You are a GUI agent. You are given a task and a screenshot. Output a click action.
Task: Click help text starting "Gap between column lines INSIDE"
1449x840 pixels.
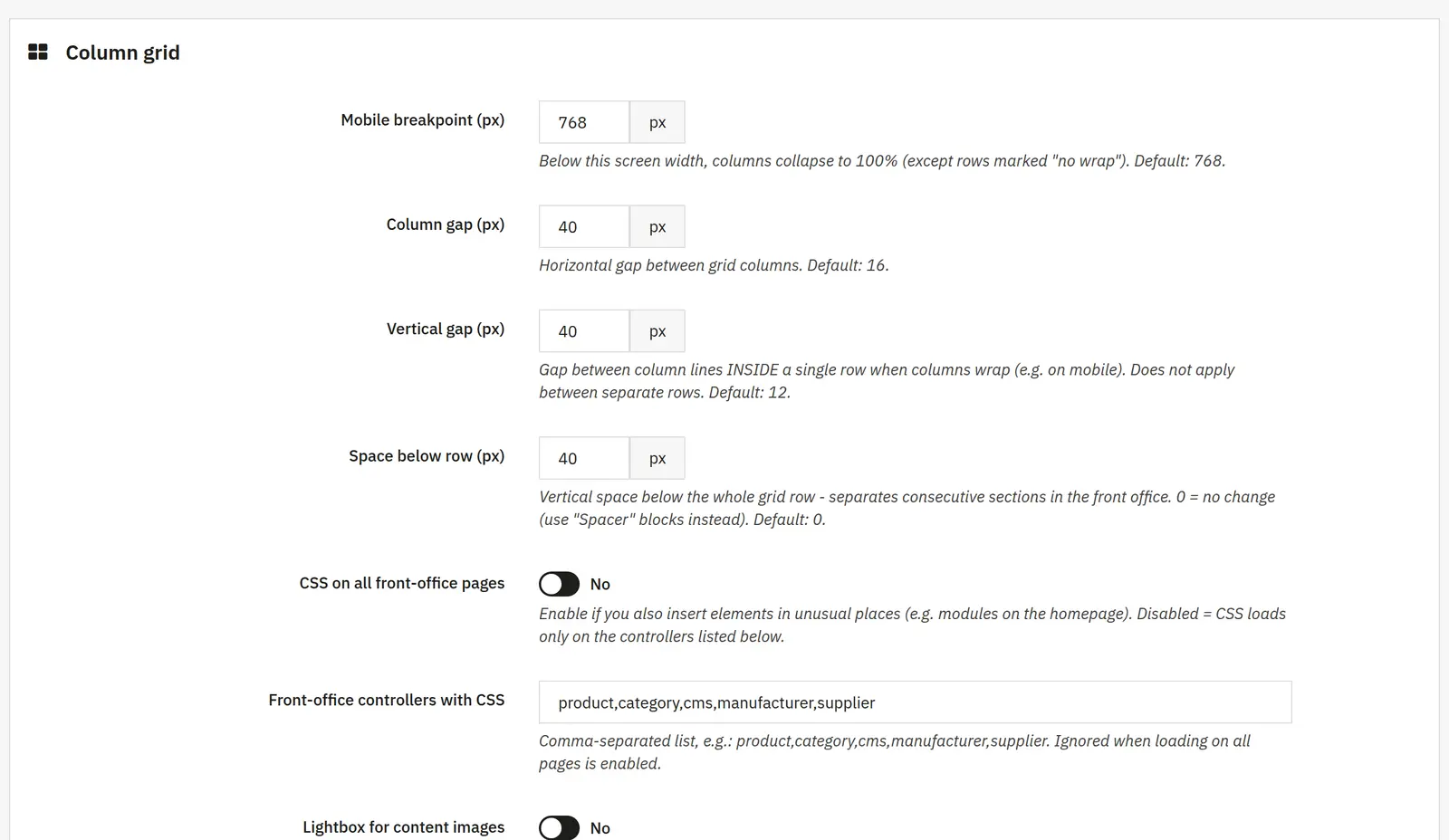pos(887,381)
